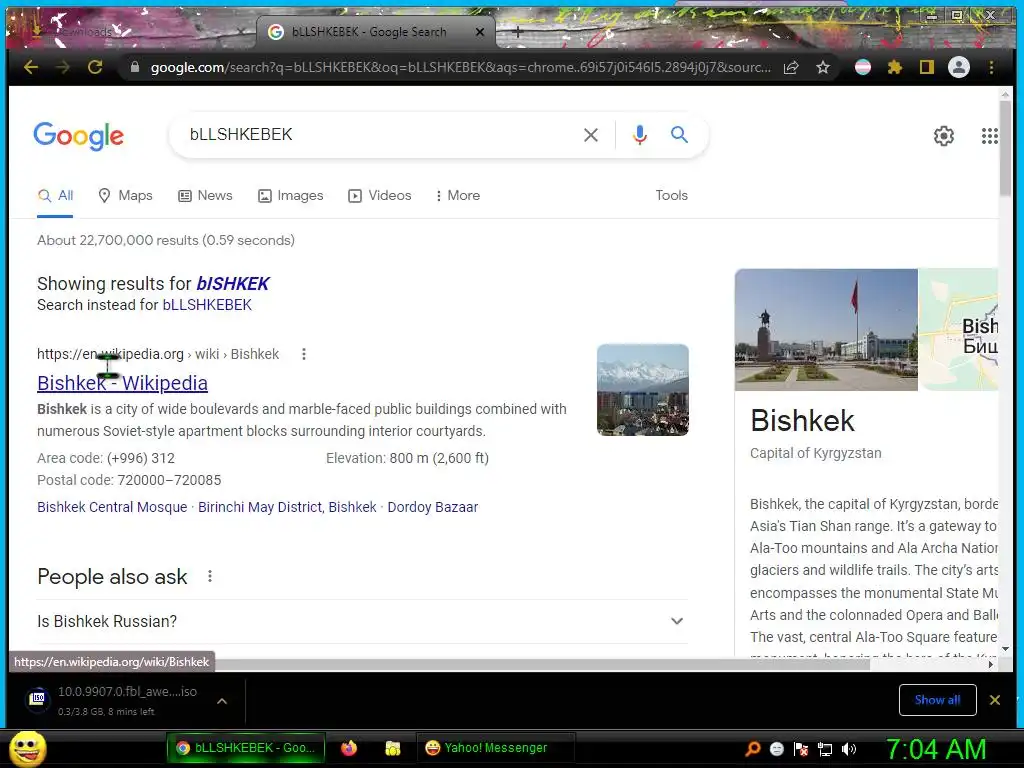Click the volume speaker tray icon
The image size is (1024, 768).
coord(848,749)
